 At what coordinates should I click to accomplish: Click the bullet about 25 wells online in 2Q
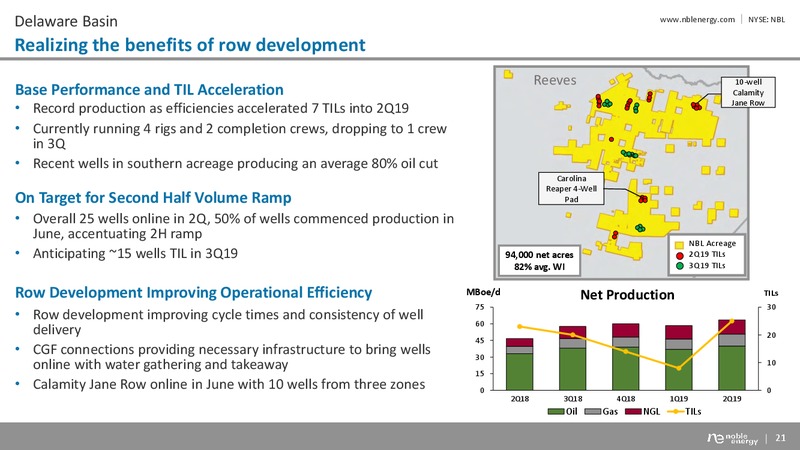pyautogui.click(x=243, y=226)
